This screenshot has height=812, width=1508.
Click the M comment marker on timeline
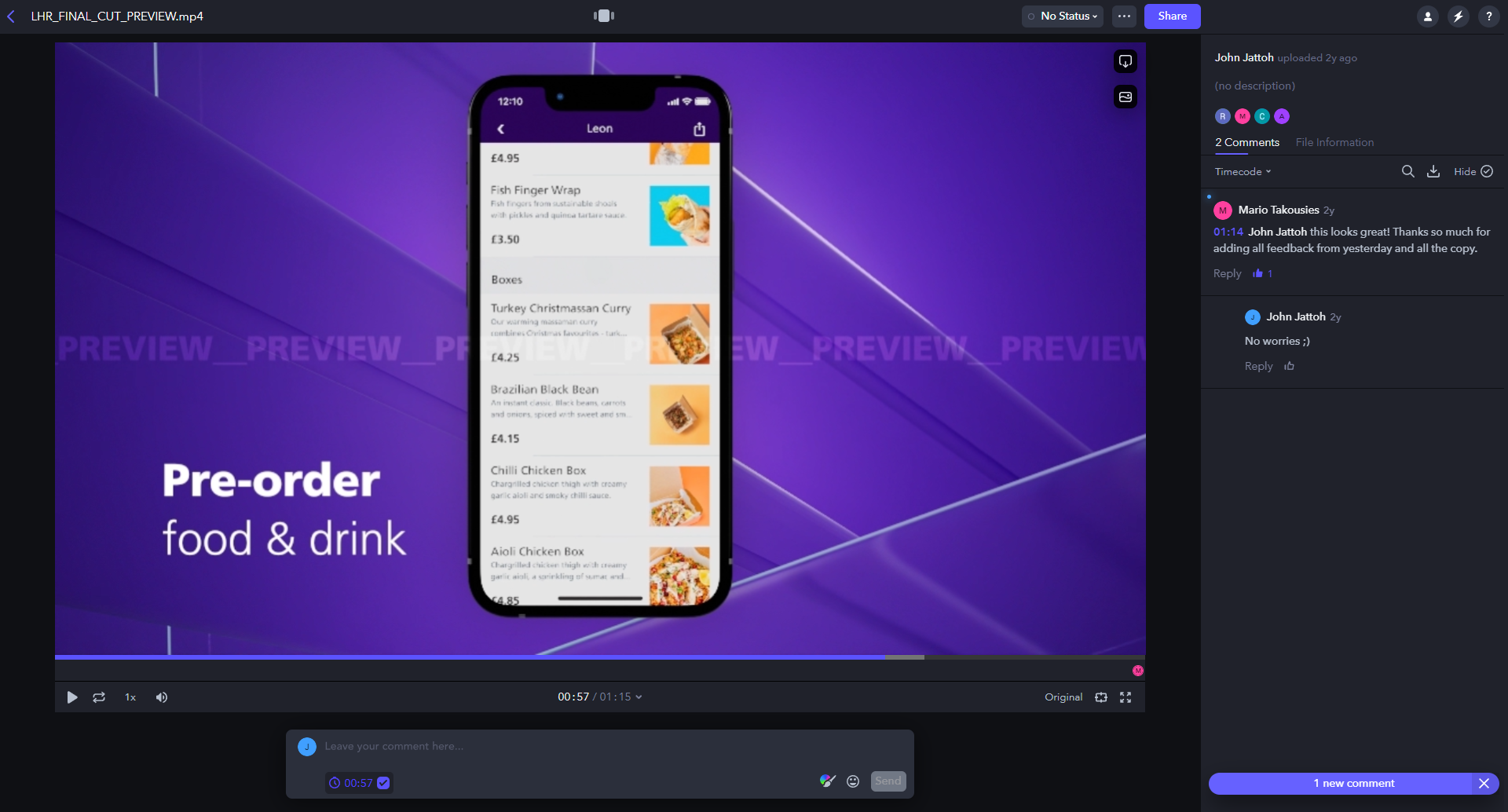(1137, 671)
